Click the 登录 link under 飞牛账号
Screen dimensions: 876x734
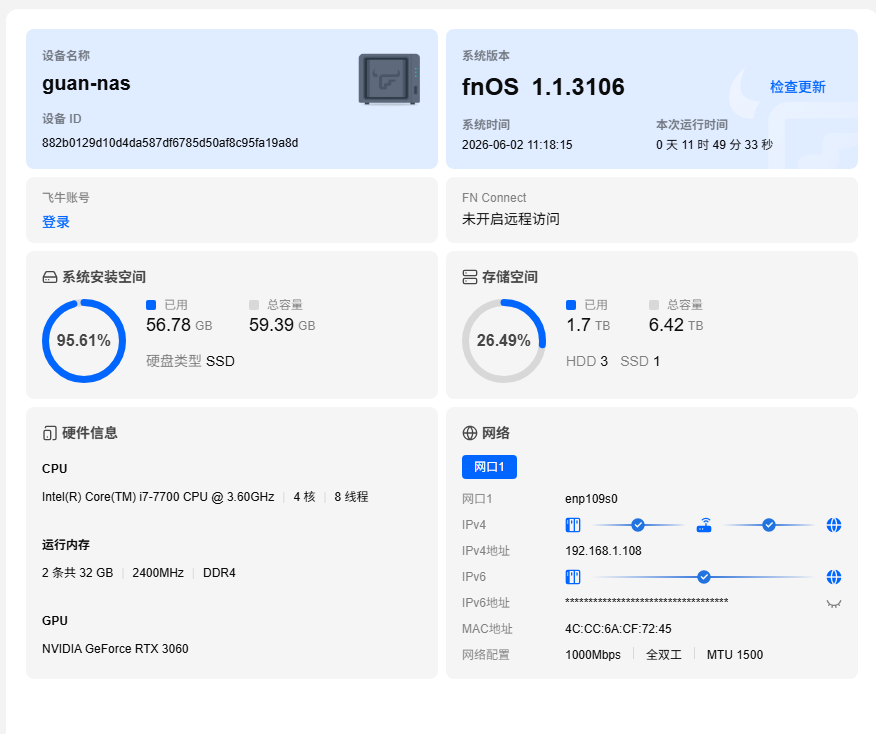click(56, 222)
